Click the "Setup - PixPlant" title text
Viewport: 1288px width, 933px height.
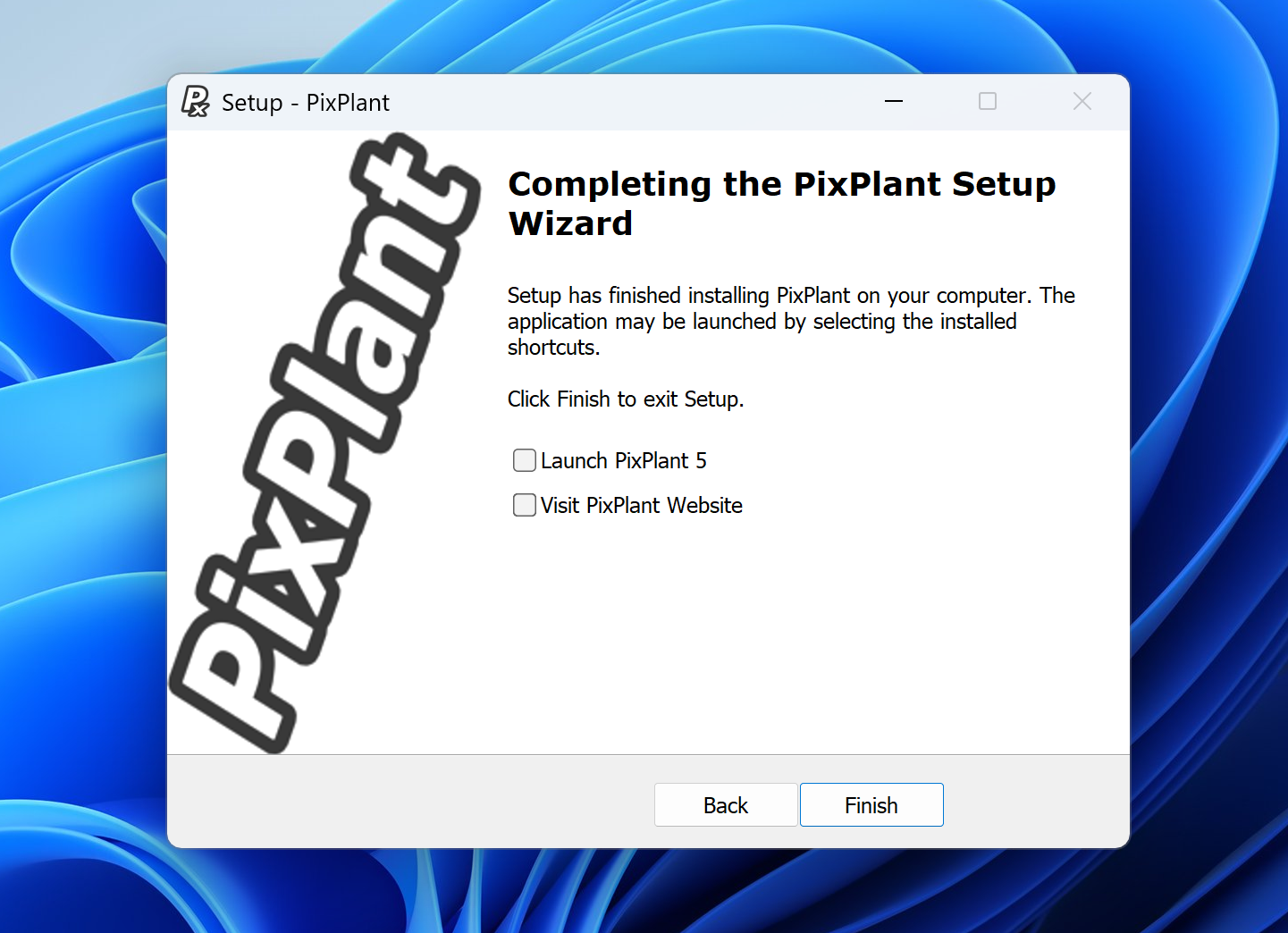click(x=305, y=103)
